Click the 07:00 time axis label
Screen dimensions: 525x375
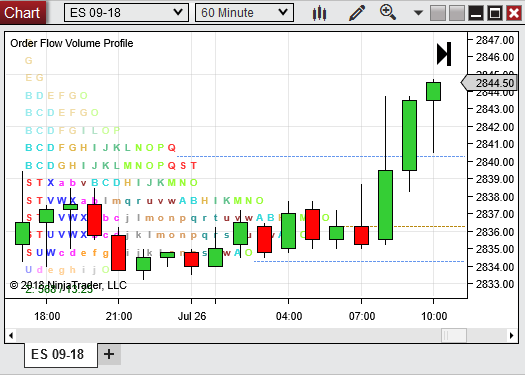(362, 316)
